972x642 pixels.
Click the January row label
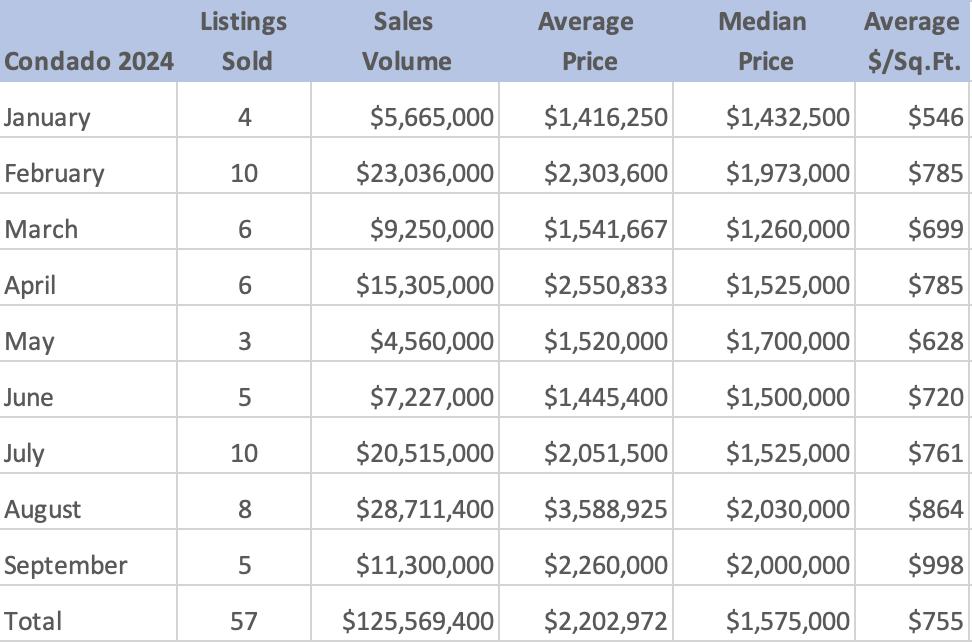point(47,117)
